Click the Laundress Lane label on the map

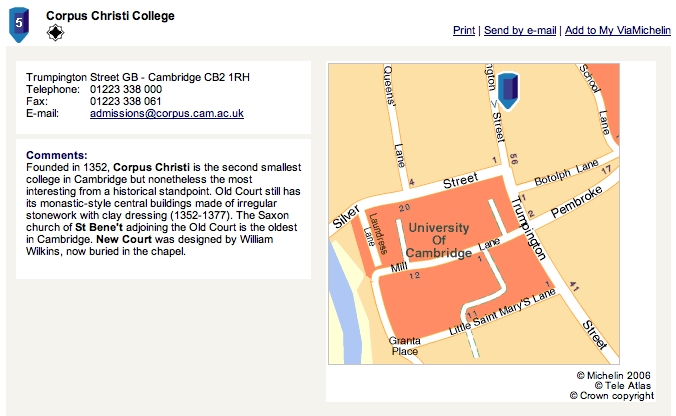(374, 233)
